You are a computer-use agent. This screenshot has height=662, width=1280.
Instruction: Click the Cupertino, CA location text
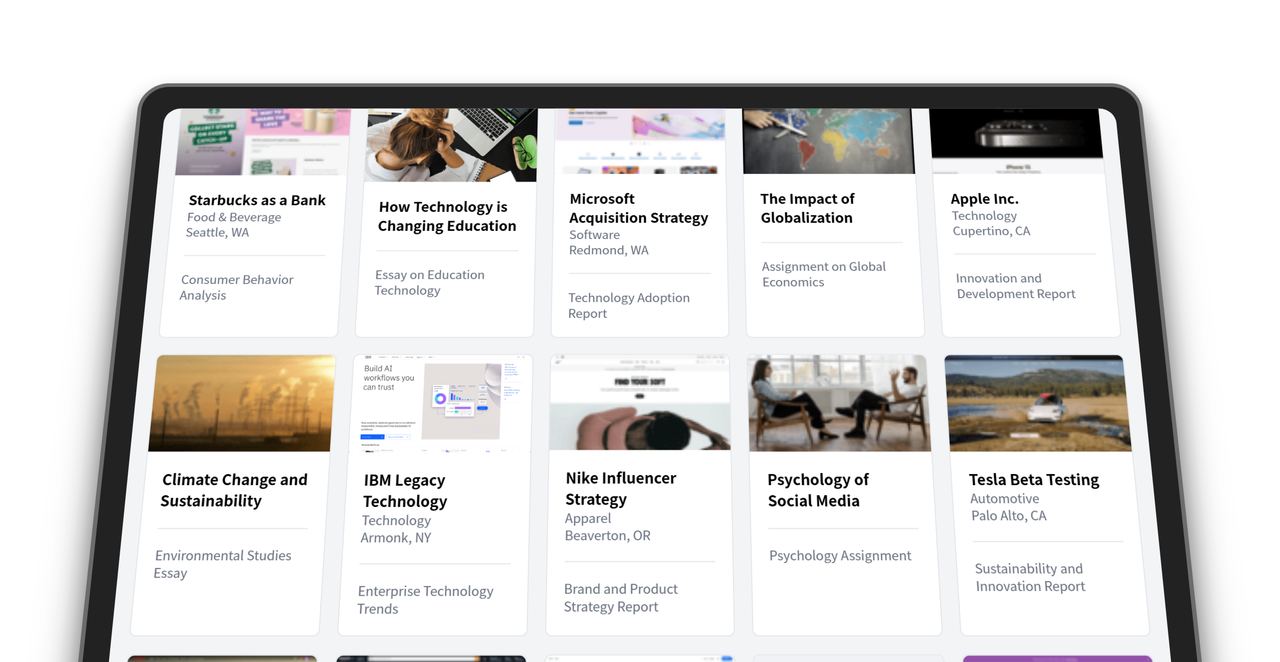pos(990,231)
